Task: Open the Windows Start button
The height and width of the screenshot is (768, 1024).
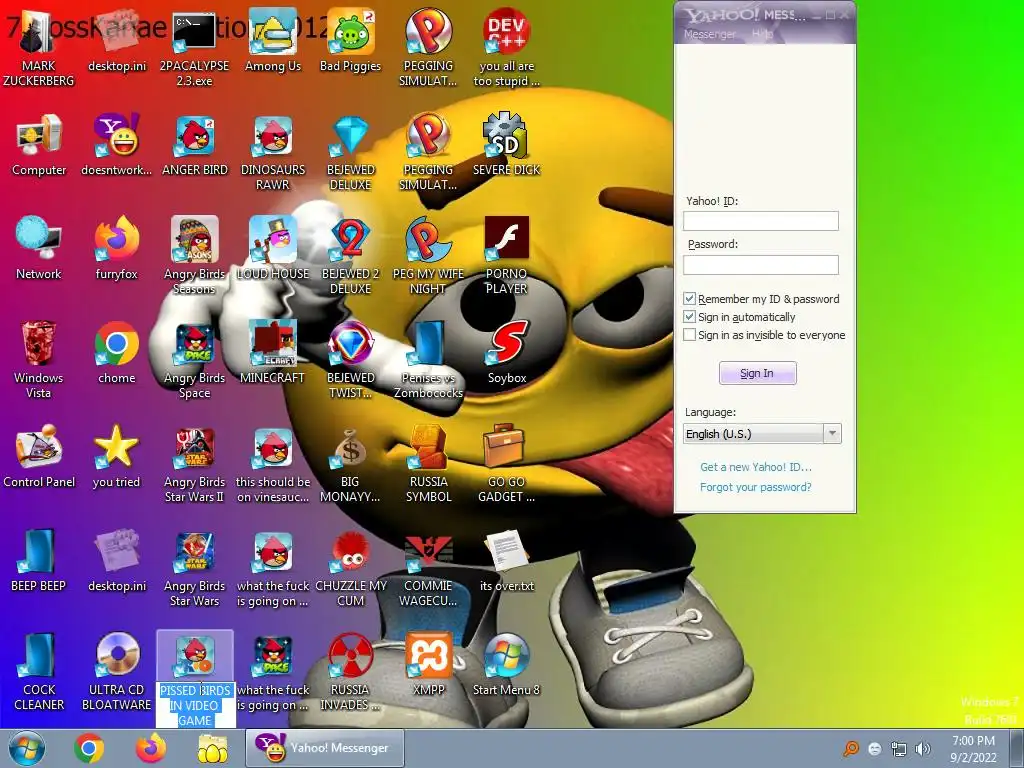Action: (x=27, y=748)
